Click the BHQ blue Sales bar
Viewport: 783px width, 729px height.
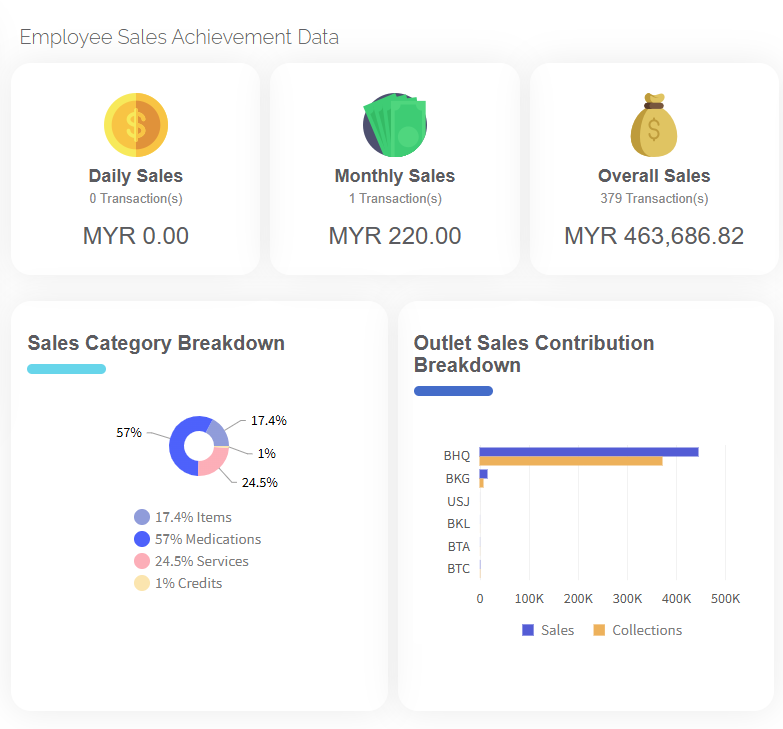tap(588, 451)
